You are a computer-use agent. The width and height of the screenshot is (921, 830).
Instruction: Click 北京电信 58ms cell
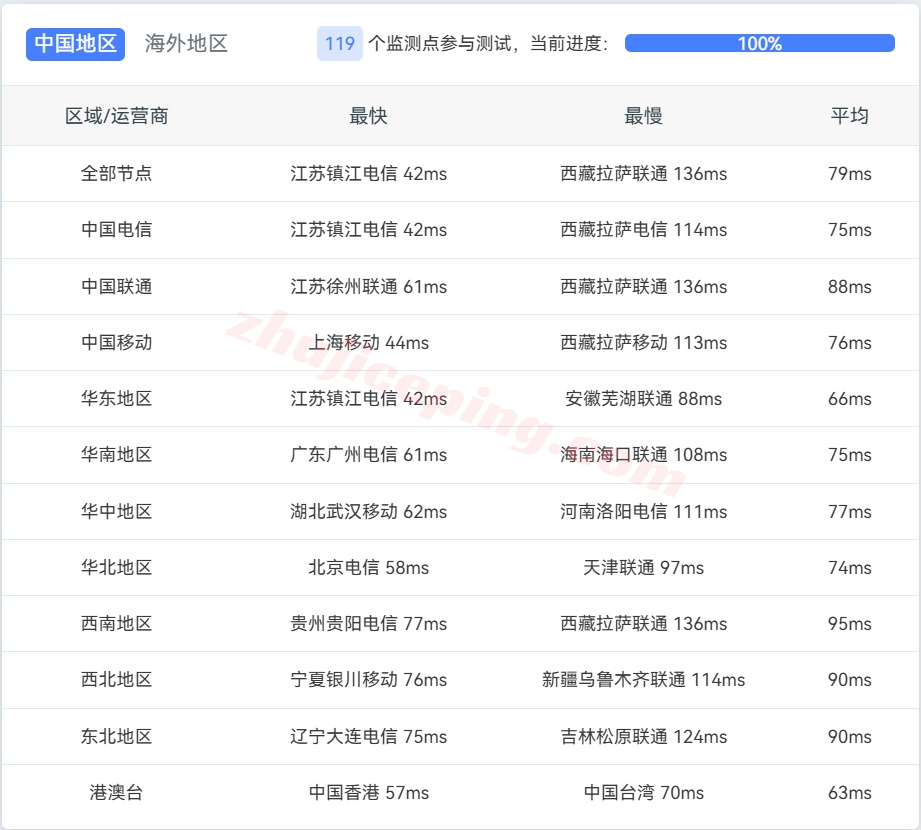pos(368,568)
